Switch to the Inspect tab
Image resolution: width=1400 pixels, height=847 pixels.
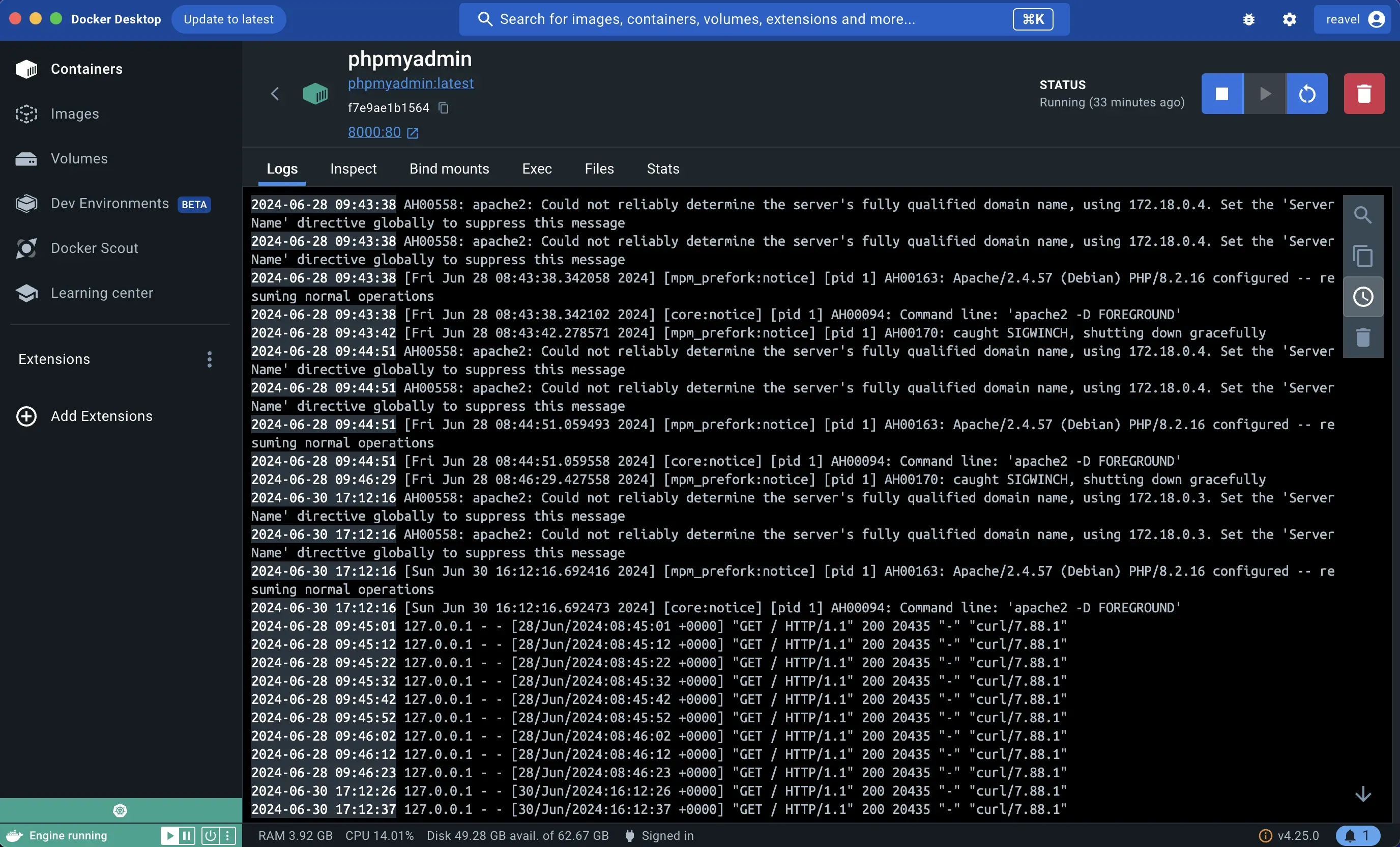[354, 168]
